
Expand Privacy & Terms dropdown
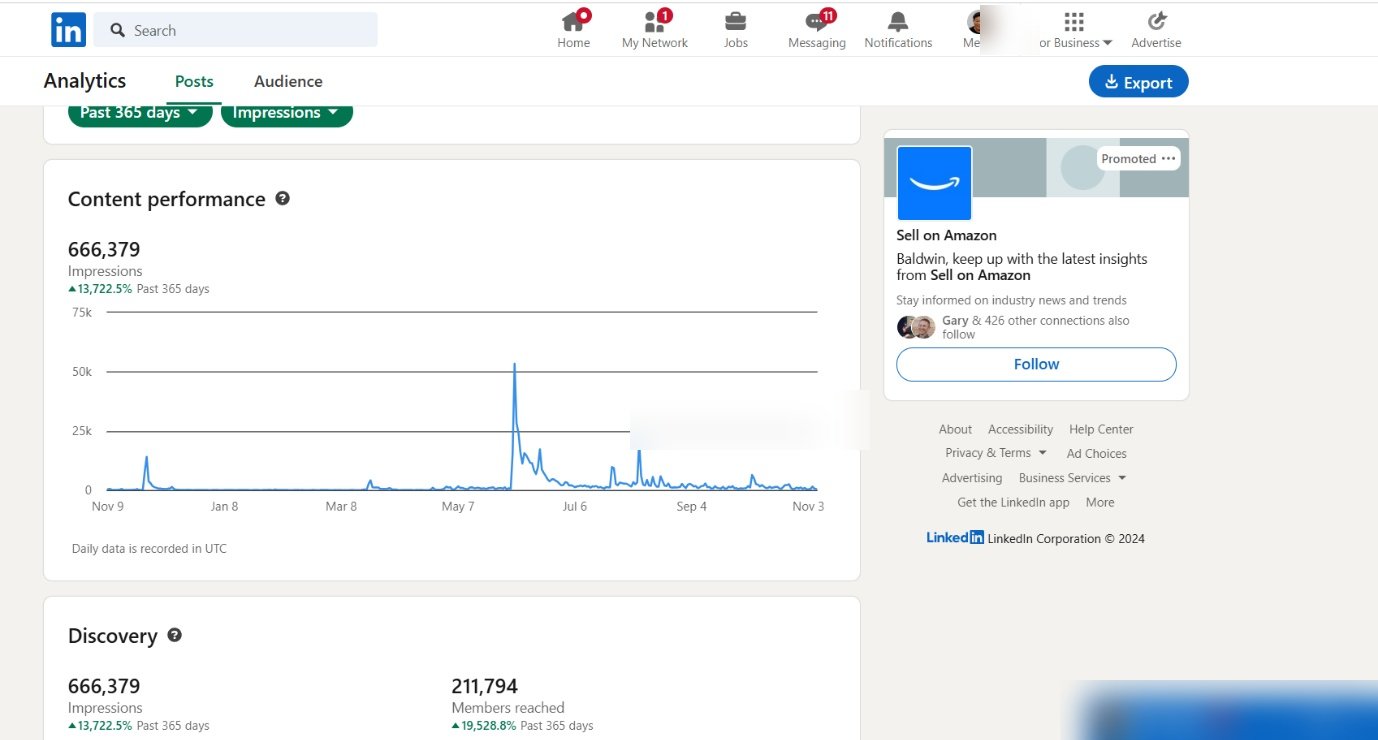click(996, 453)
